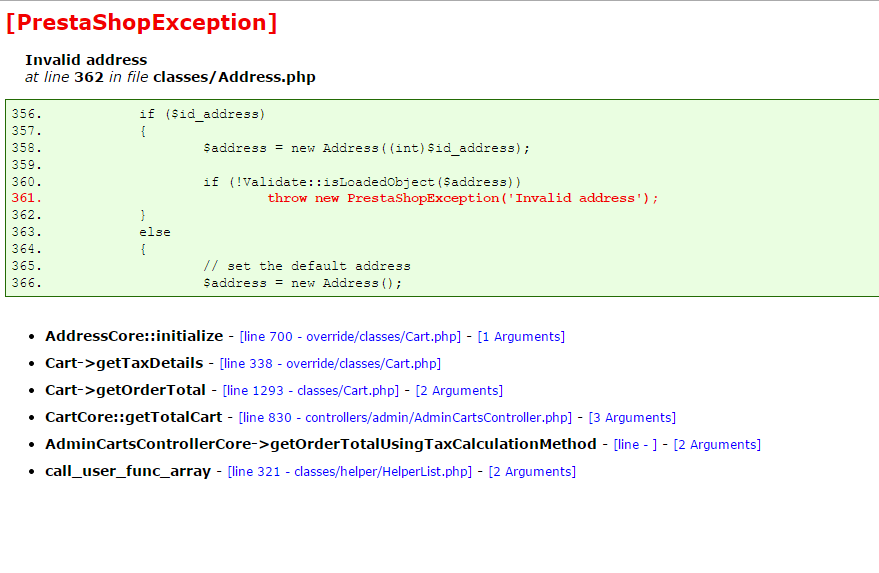Click the empty [line - ] link

[635, 445]
